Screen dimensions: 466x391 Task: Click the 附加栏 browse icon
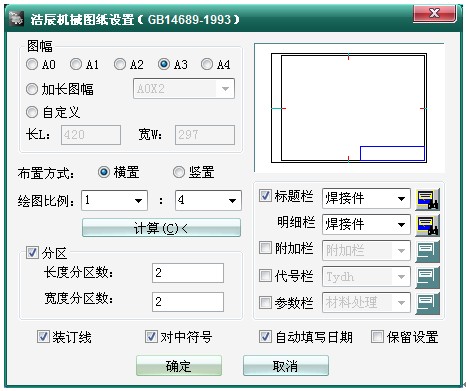pos(427,251)
